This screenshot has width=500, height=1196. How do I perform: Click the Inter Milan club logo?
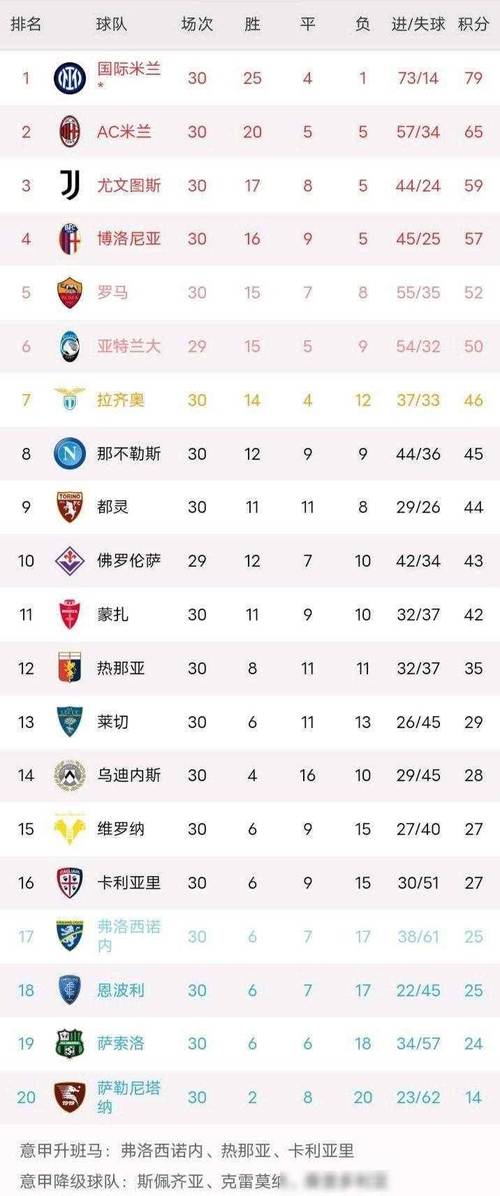click(70, 78)
